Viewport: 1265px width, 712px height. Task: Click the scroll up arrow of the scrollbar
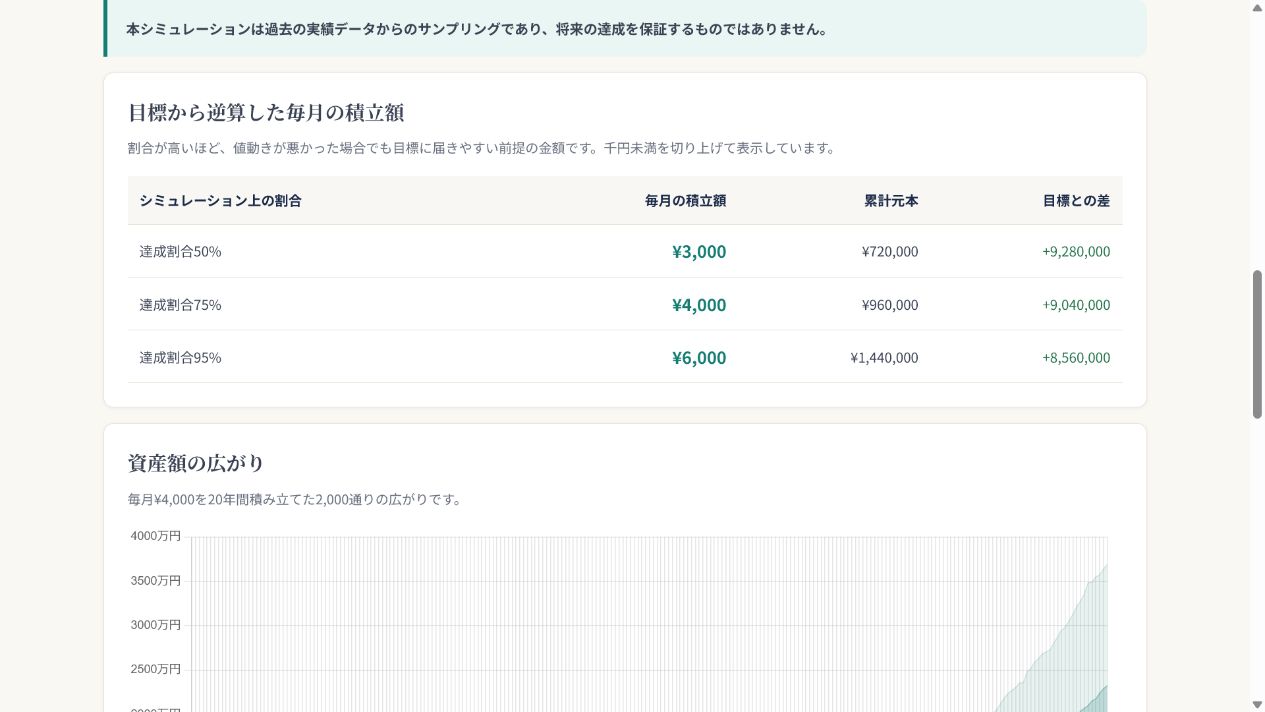(1257, 8)
